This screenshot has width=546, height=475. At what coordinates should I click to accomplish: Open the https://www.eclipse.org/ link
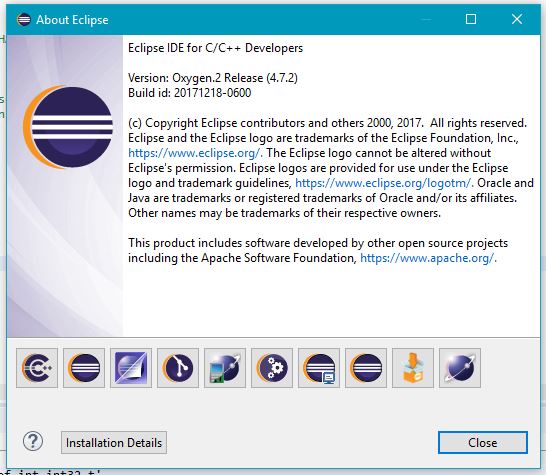point(195,153)
